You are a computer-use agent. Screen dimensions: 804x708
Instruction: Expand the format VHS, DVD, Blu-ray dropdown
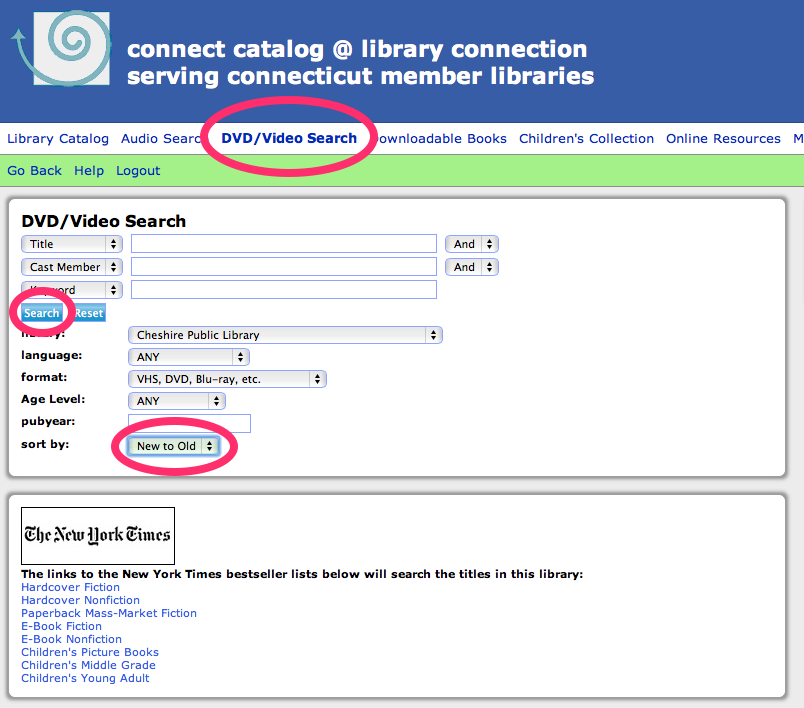227,379
